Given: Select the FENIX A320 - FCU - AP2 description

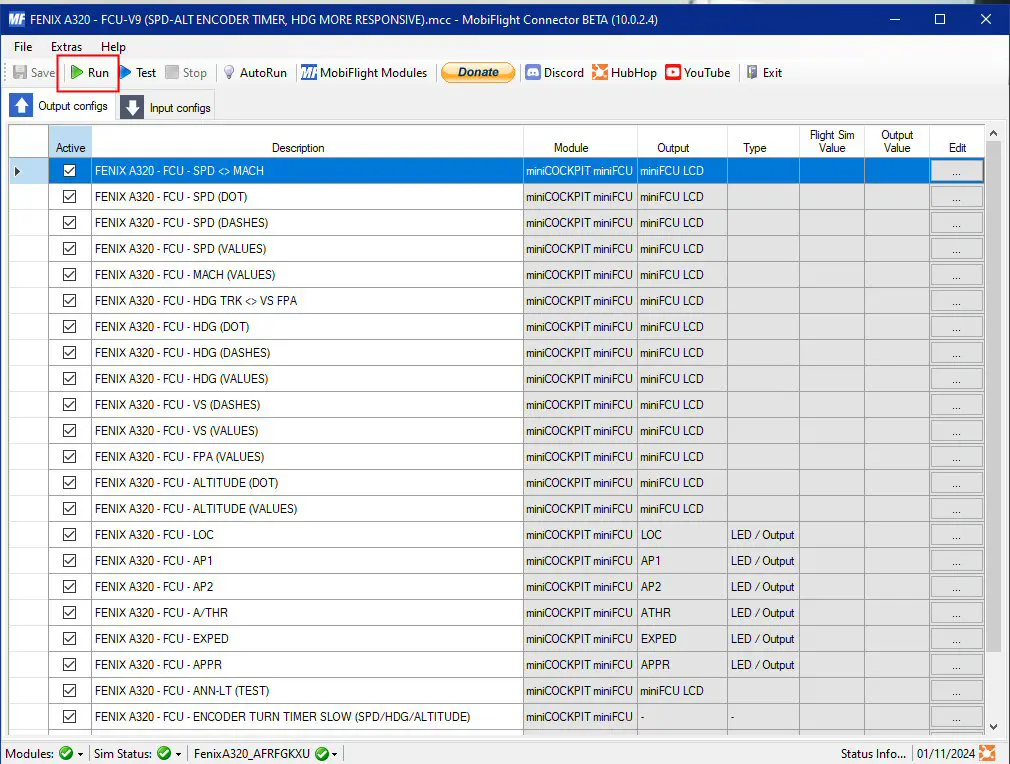Looking at the screenshot, I should [307, 586].
